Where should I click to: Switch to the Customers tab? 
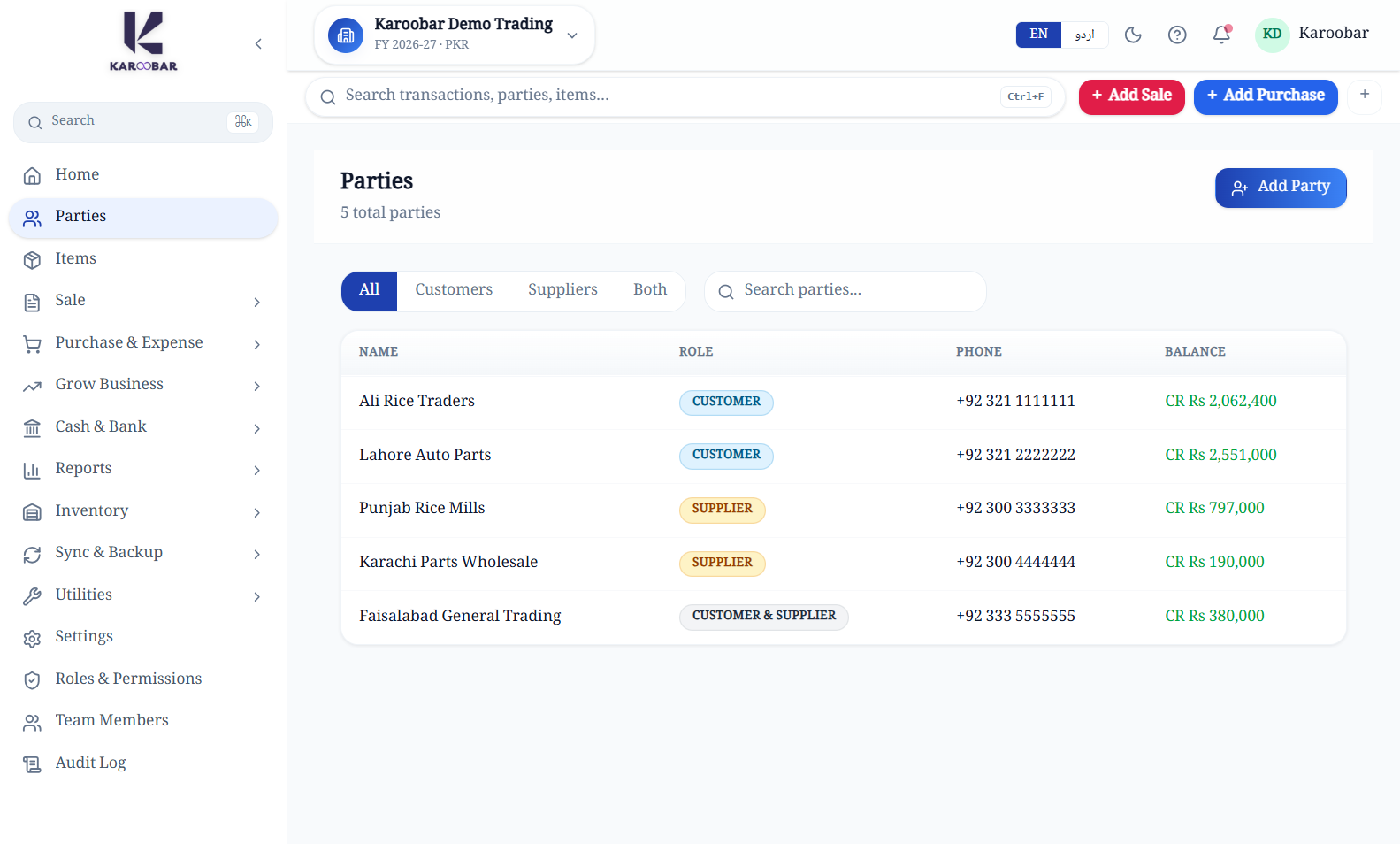coord(454,291)
